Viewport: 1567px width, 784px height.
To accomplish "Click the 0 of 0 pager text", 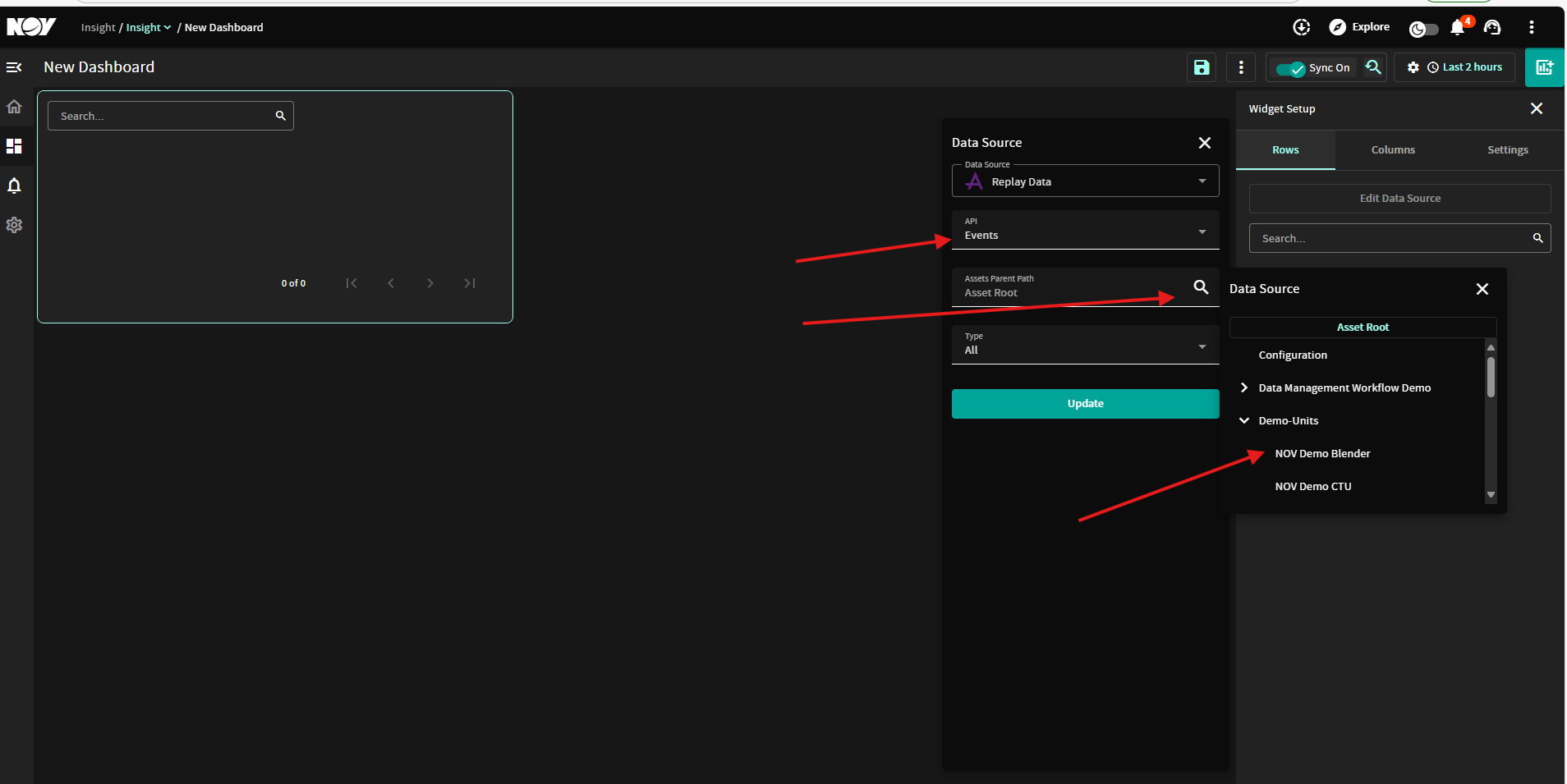I will click(x=293, y=283).
